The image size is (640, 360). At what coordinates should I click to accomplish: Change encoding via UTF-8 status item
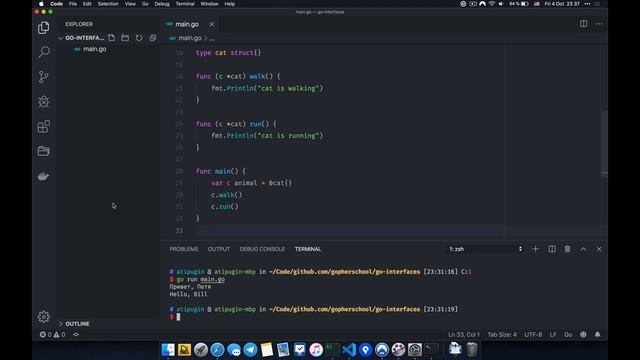pos(533,335)
